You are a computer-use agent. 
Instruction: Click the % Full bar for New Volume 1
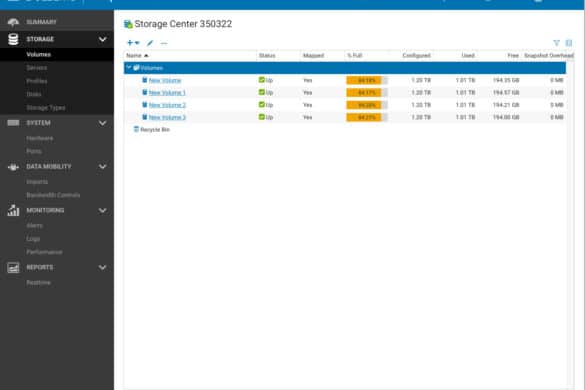(367, 93)
